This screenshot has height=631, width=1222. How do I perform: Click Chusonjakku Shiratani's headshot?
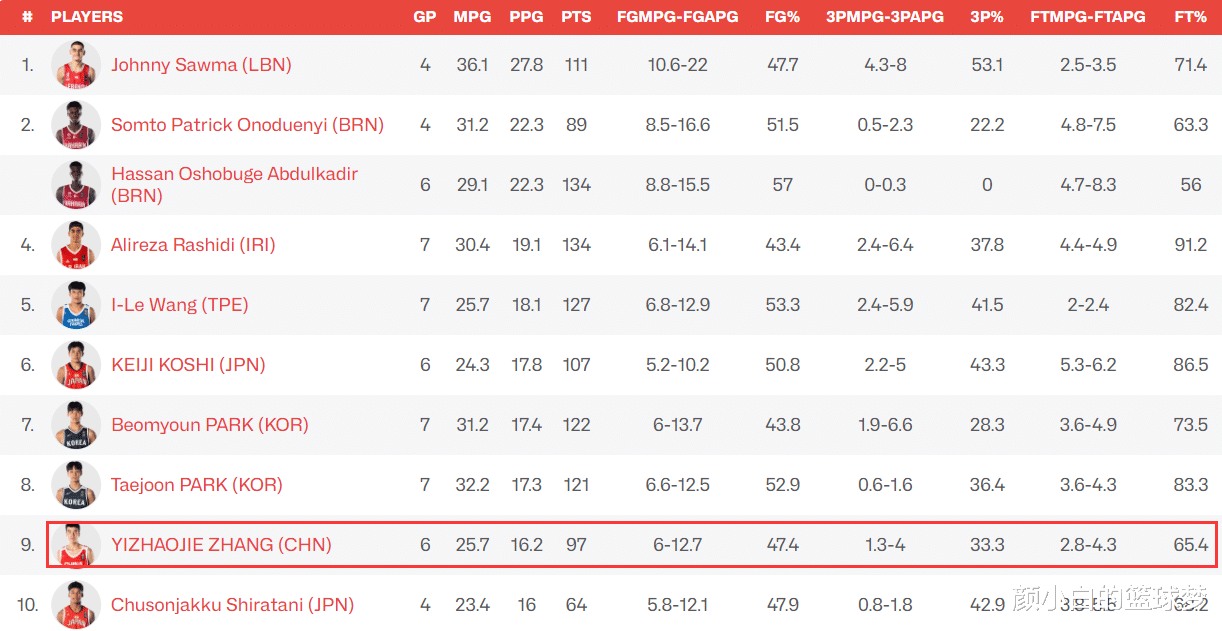(76, 605)
